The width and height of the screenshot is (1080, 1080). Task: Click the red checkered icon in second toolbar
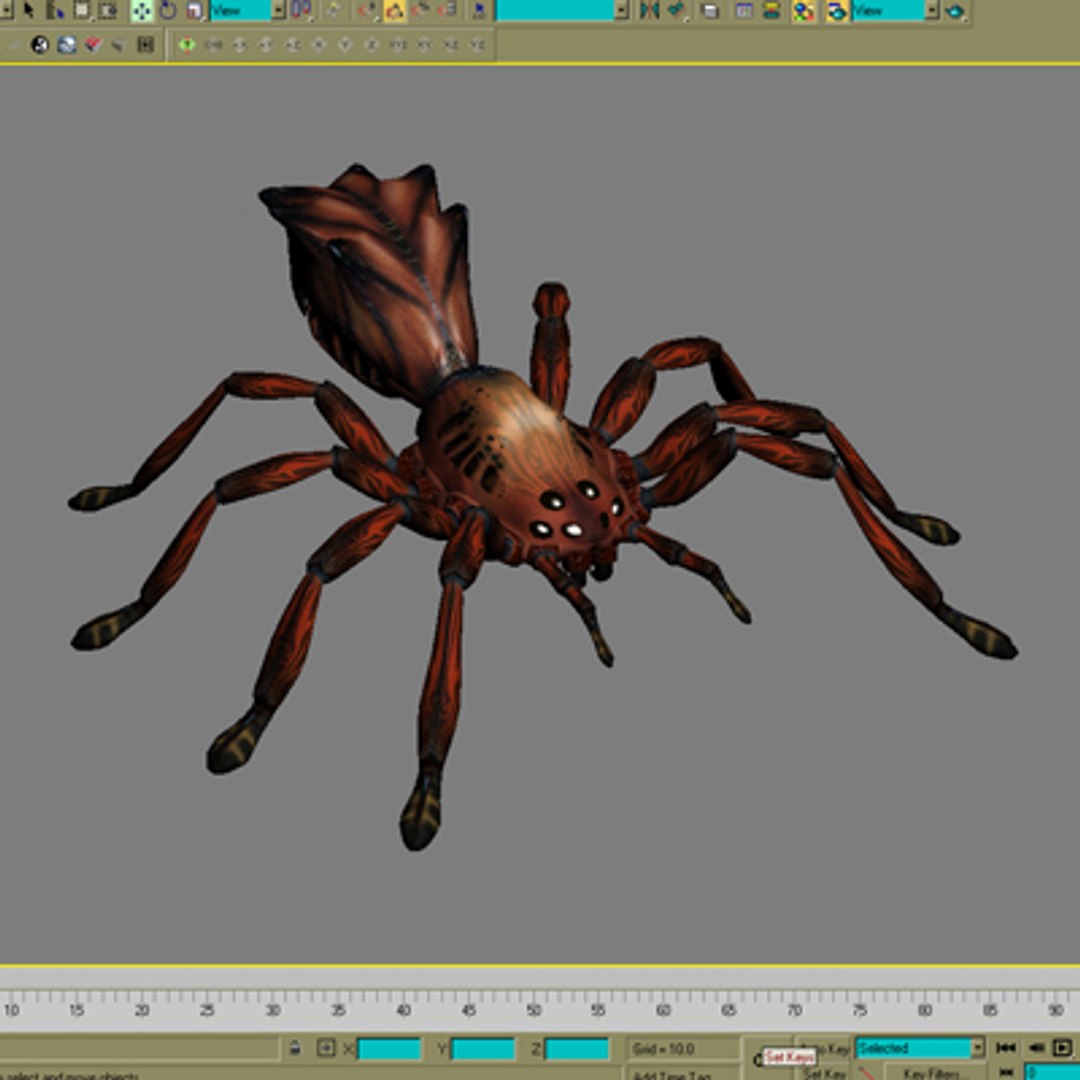pyautogui.click(x=93, y=45)
